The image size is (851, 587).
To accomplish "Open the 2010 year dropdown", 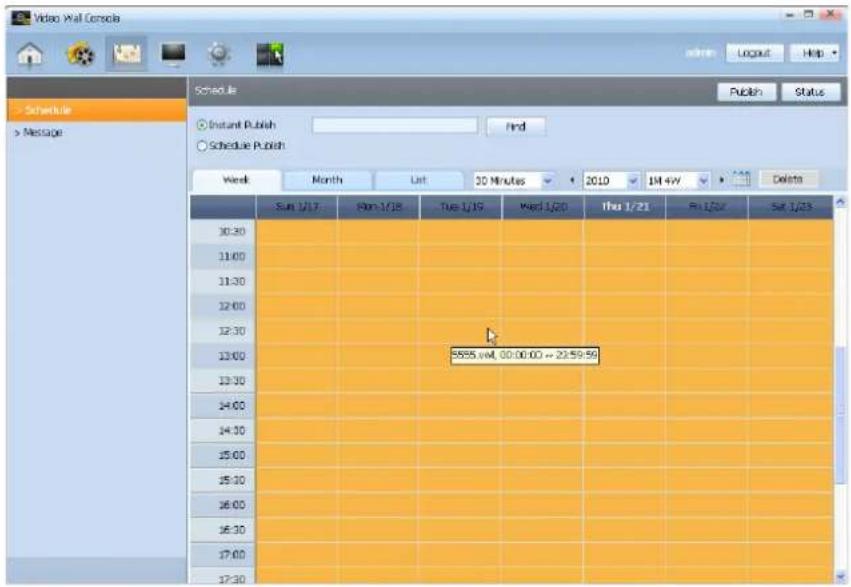I will [611, 180].
